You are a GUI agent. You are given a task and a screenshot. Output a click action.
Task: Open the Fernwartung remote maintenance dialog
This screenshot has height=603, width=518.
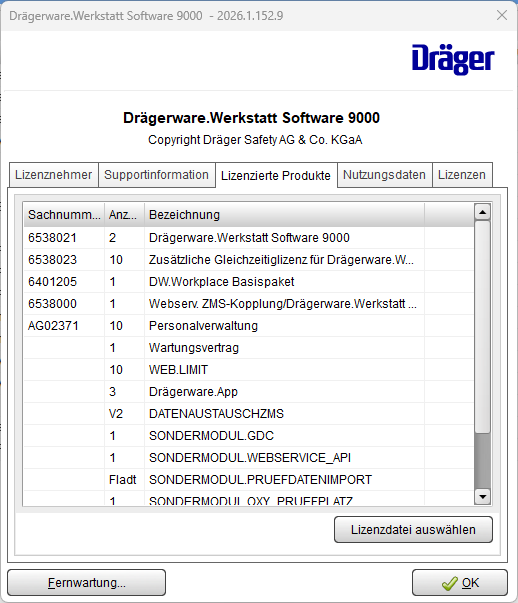point(87,583)
